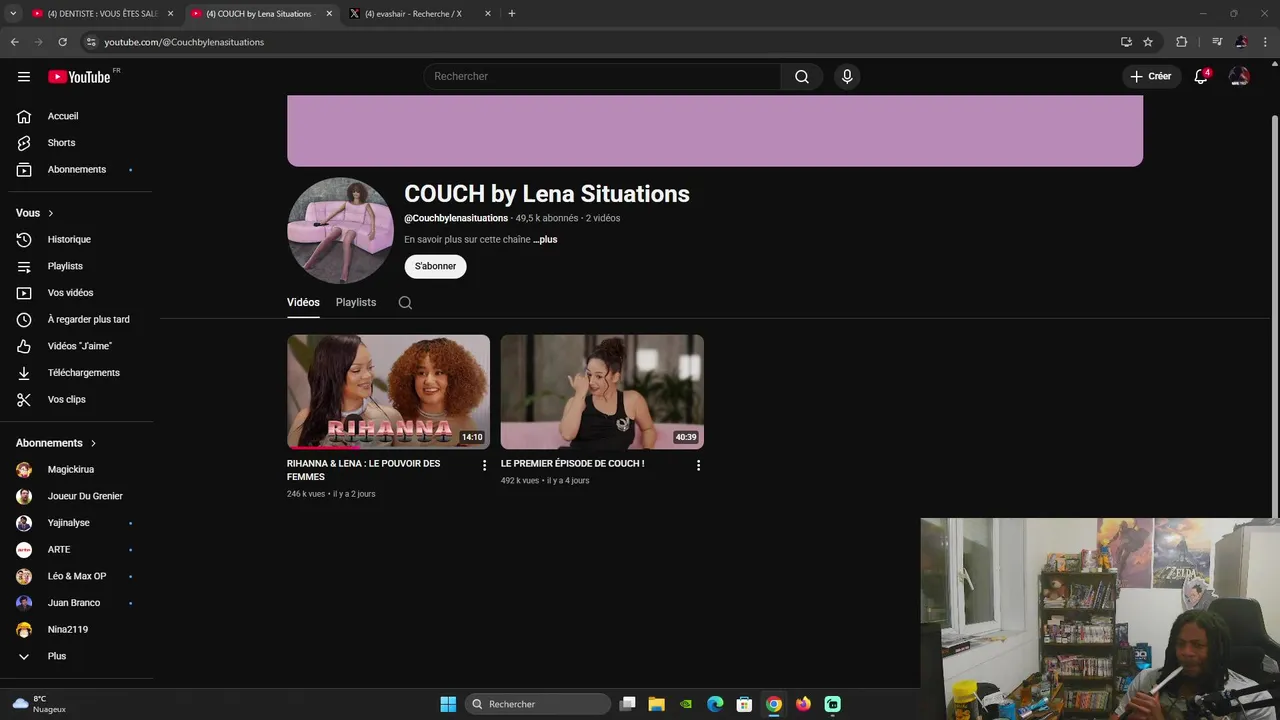Viewport: 1280px width, 720px height.
Task: Open File Explorer from taskbar
Action: click(656, 704)
